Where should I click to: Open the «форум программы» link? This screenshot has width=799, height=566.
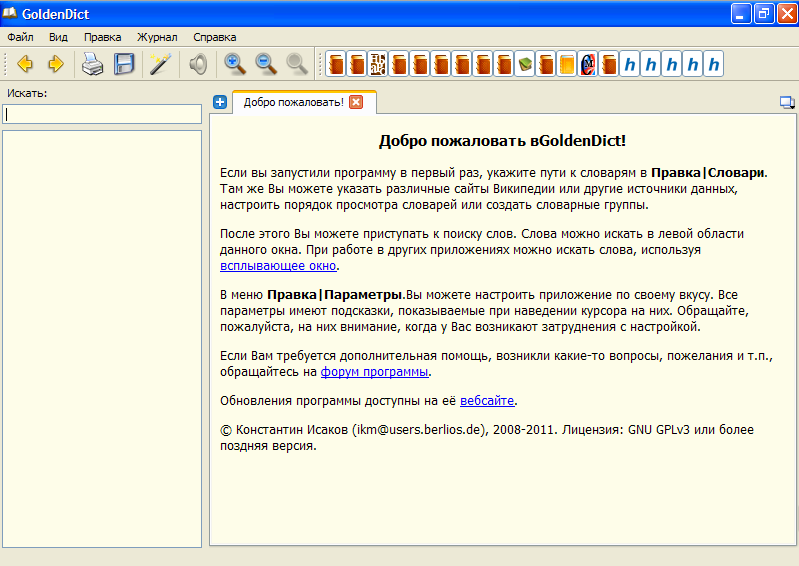pyautogui.click(x=374, y=372)
